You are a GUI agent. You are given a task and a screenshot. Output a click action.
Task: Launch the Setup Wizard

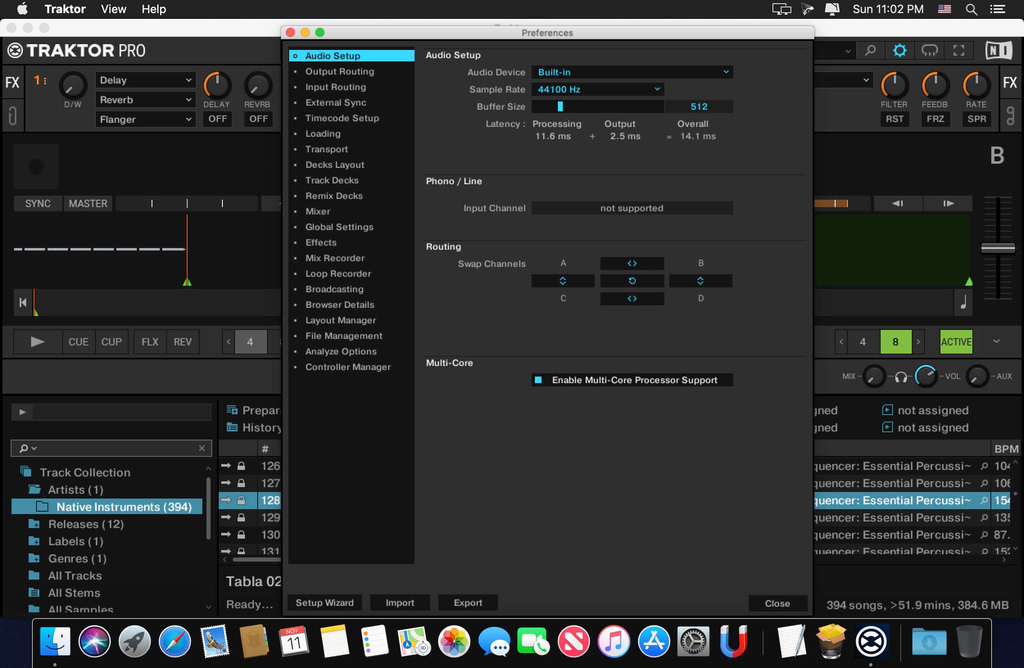(324, 602)
